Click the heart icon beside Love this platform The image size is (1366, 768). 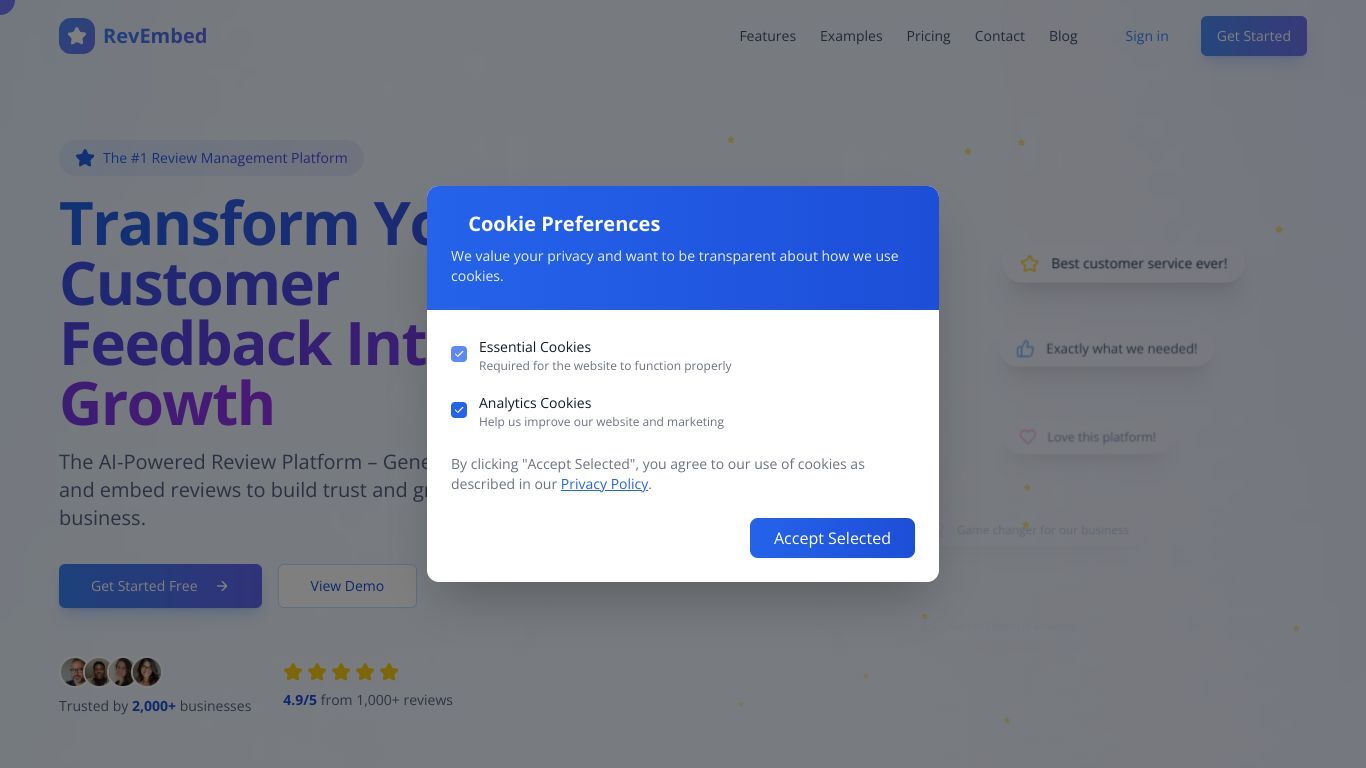[1027, 437]
